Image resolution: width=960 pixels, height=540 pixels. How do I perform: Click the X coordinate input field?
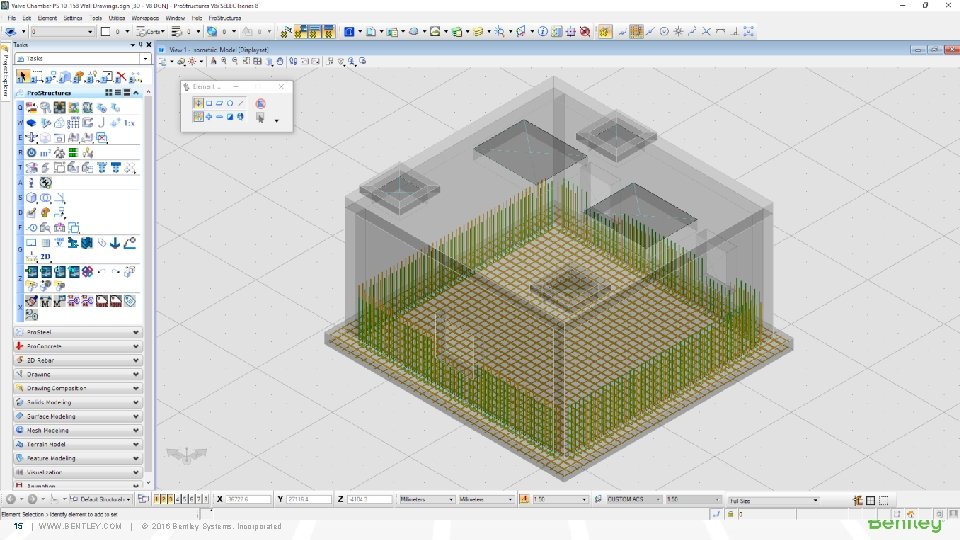[249, 500]
